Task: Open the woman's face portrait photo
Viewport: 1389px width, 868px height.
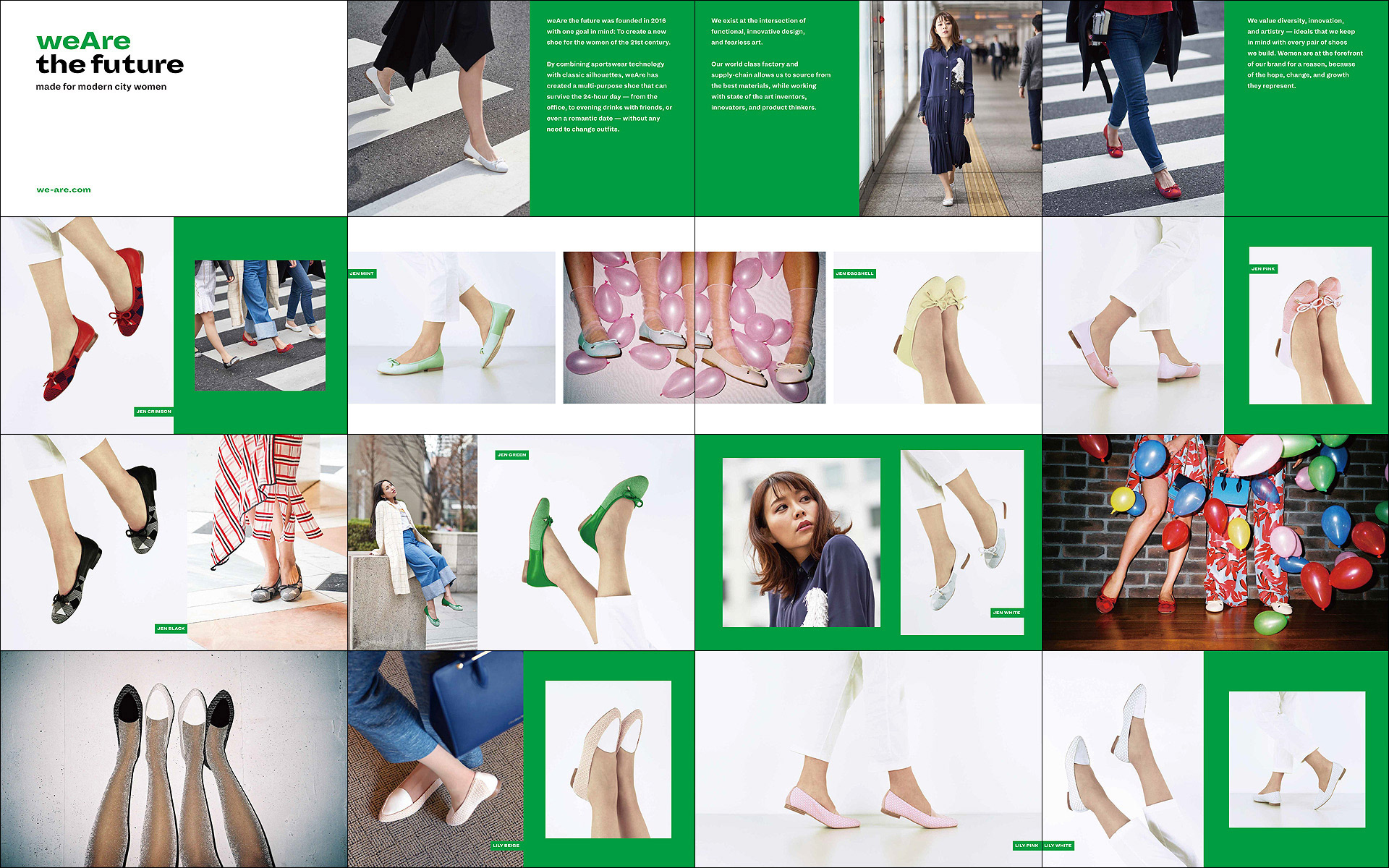Action: (x=802, y=542)
